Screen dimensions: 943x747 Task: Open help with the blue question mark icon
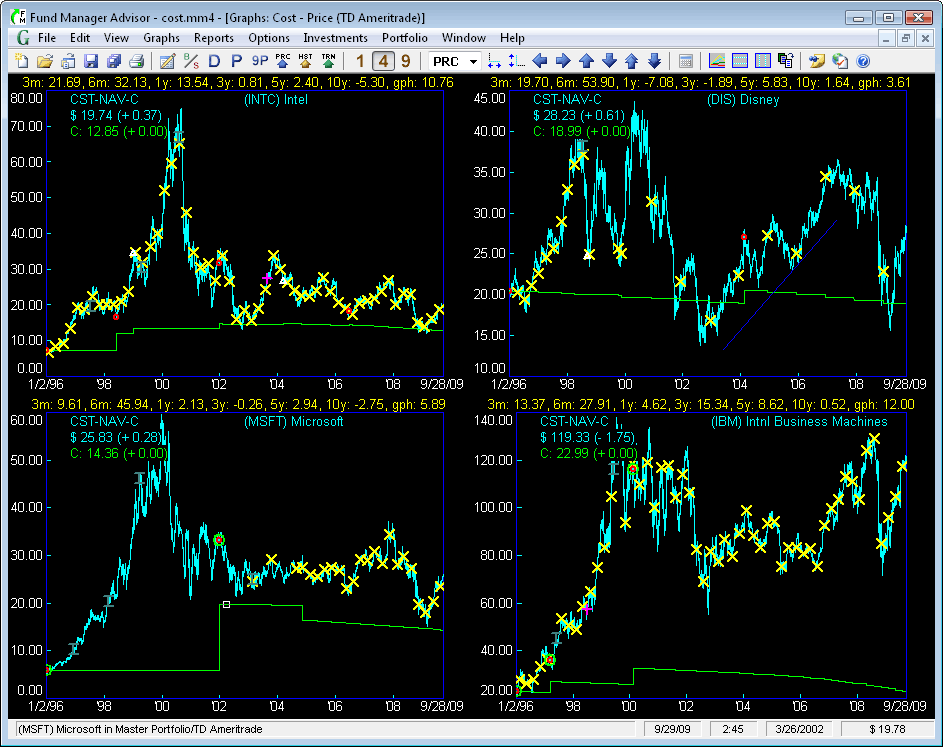tap(862, 61)
